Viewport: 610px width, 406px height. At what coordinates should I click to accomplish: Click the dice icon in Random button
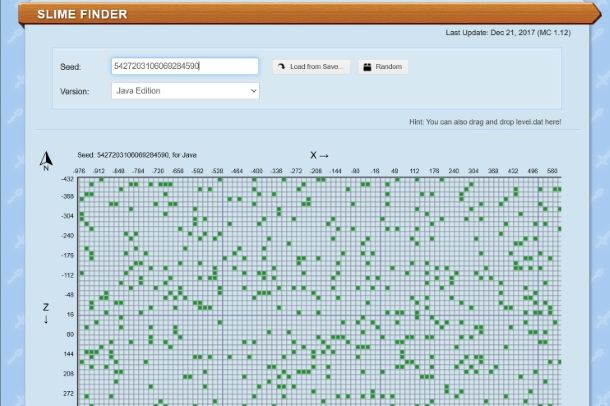[367, 67]
